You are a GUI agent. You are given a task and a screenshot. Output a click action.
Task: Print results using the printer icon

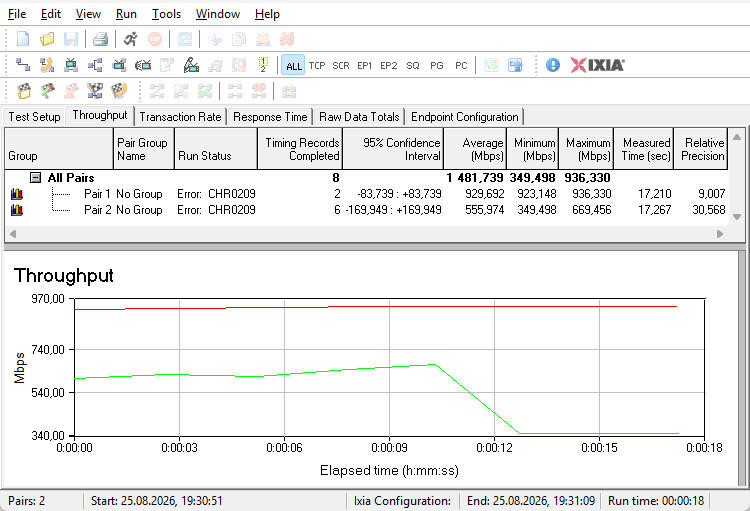tap(100, 39)
